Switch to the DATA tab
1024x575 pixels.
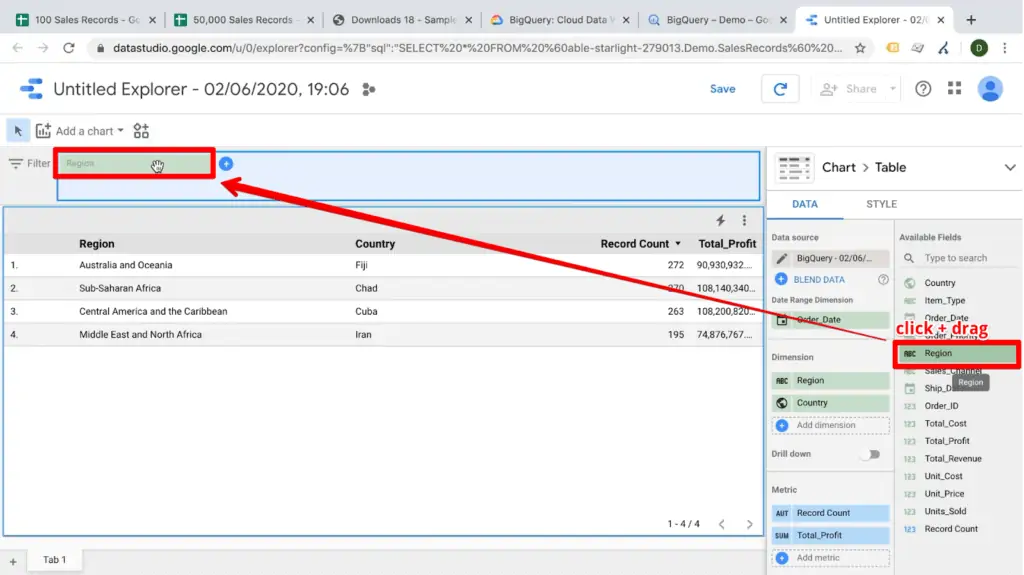805,205
